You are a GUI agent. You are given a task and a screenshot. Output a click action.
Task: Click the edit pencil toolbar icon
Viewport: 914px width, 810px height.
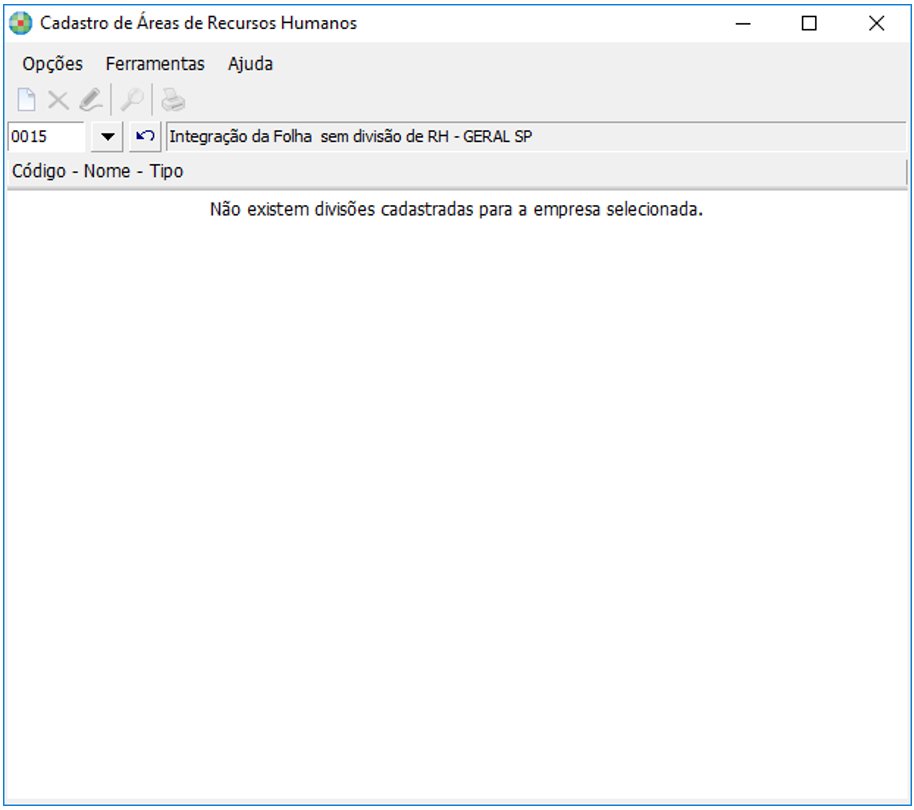(91, 100)
